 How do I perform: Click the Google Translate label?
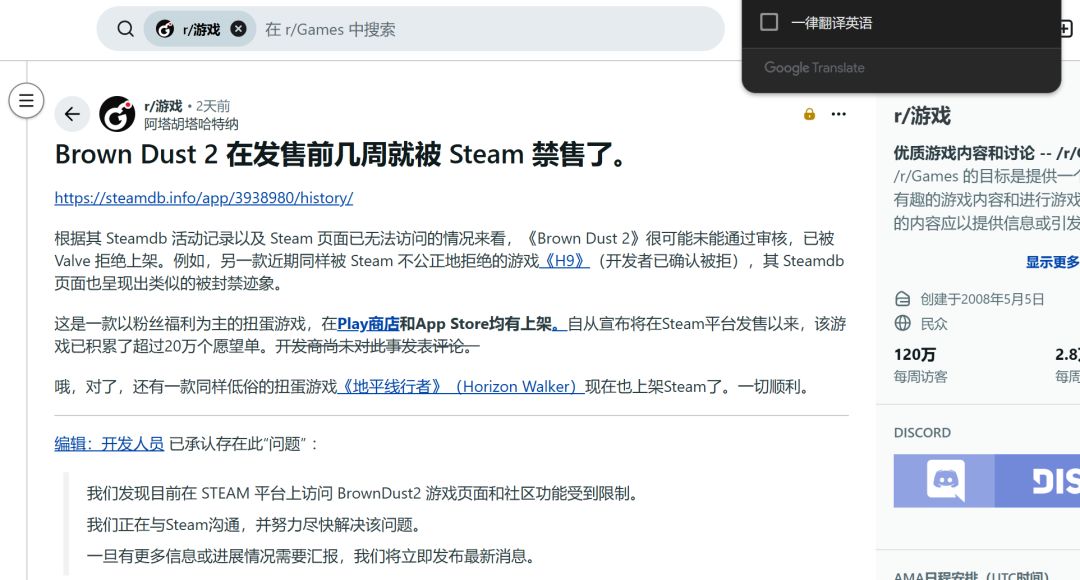[814, 68]
